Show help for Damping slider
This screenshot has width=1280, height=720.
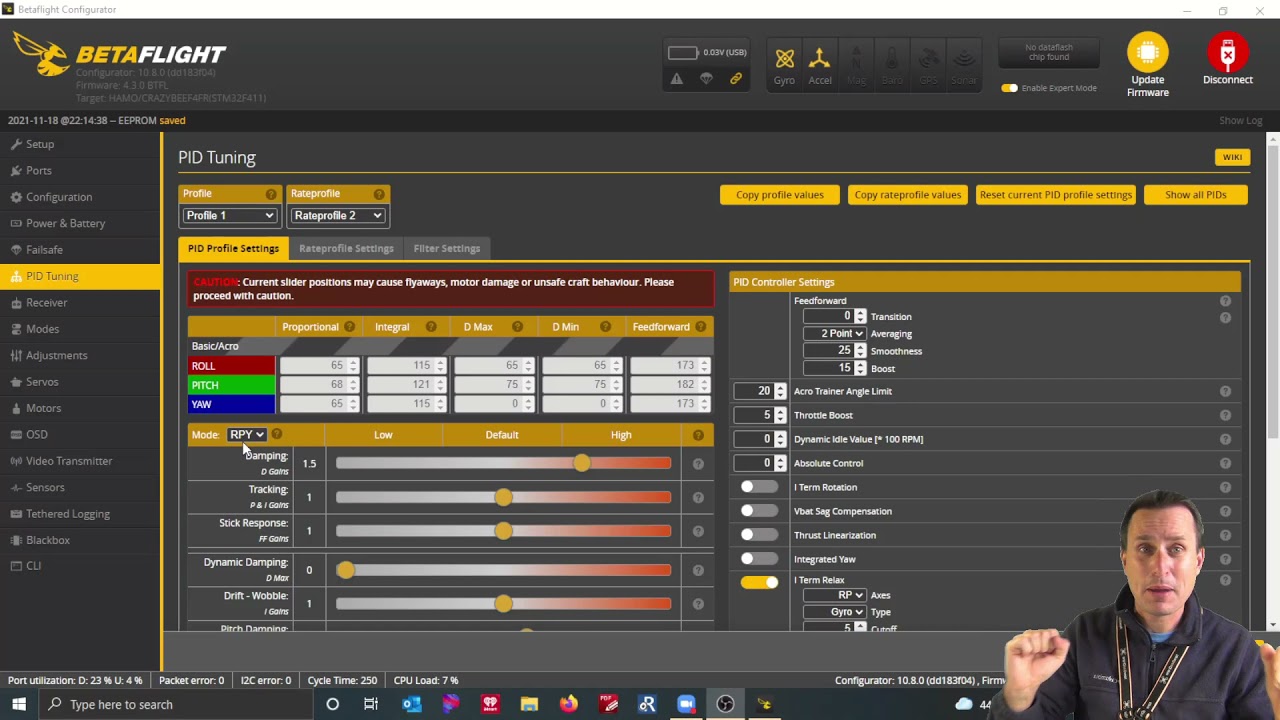click(698, 464)
